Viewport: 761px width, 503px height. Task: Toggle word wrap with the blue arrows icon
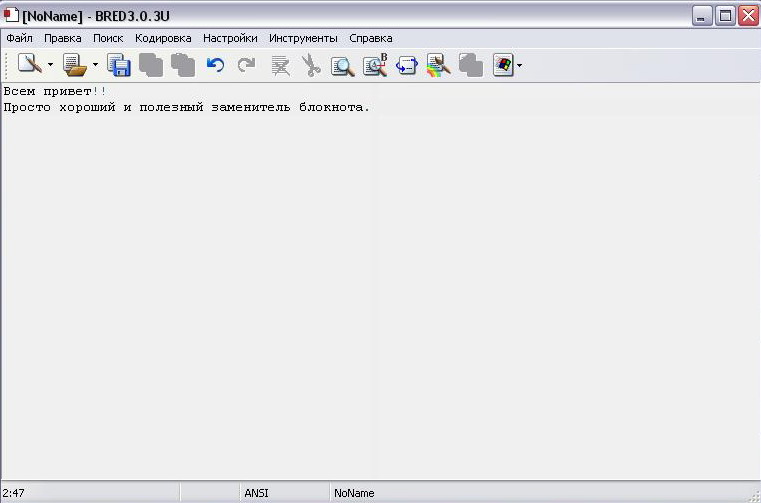pyautogui.click(x=407, y=65)
